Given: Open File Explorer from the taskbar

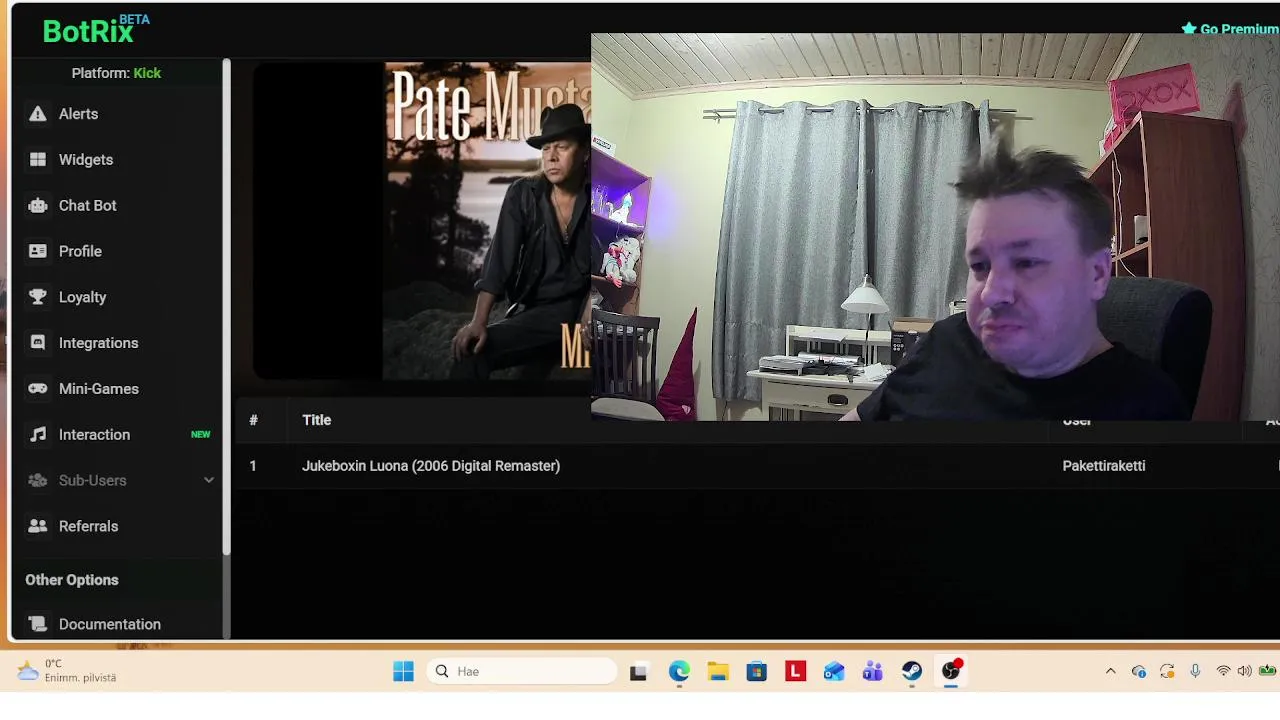Looking at the screenshot, I should tap(718, 672).
